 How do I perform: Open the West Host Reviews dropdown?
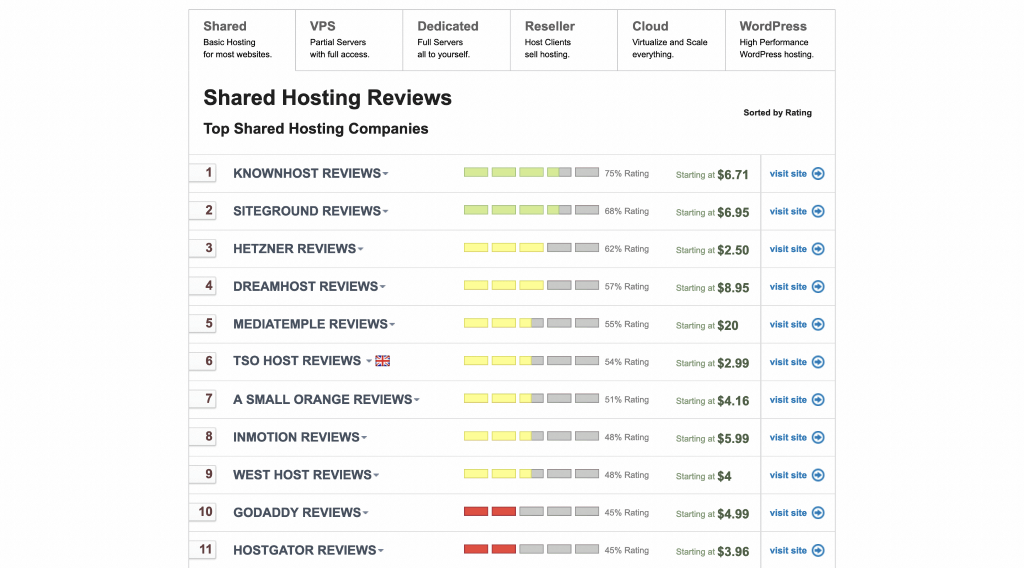377,476
